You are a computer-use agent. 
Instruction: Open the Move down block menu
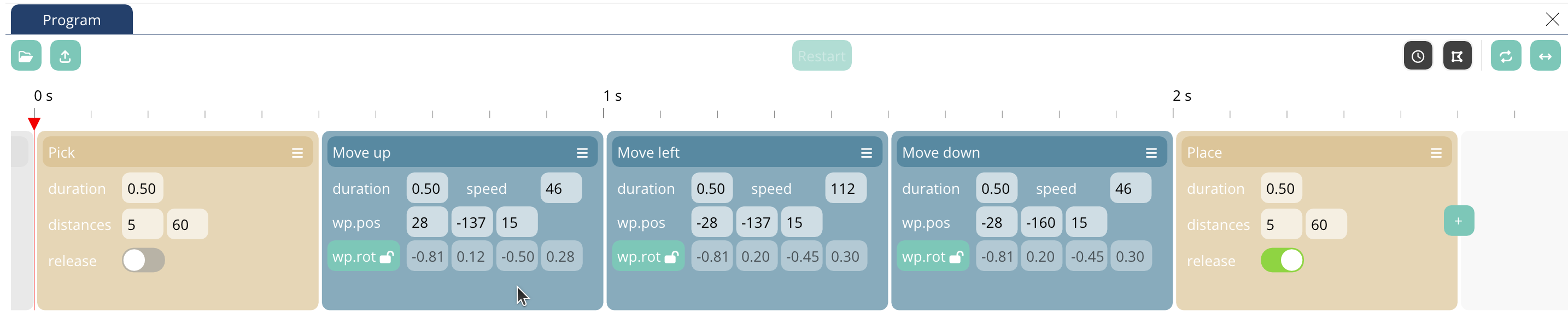[1151, 153]
